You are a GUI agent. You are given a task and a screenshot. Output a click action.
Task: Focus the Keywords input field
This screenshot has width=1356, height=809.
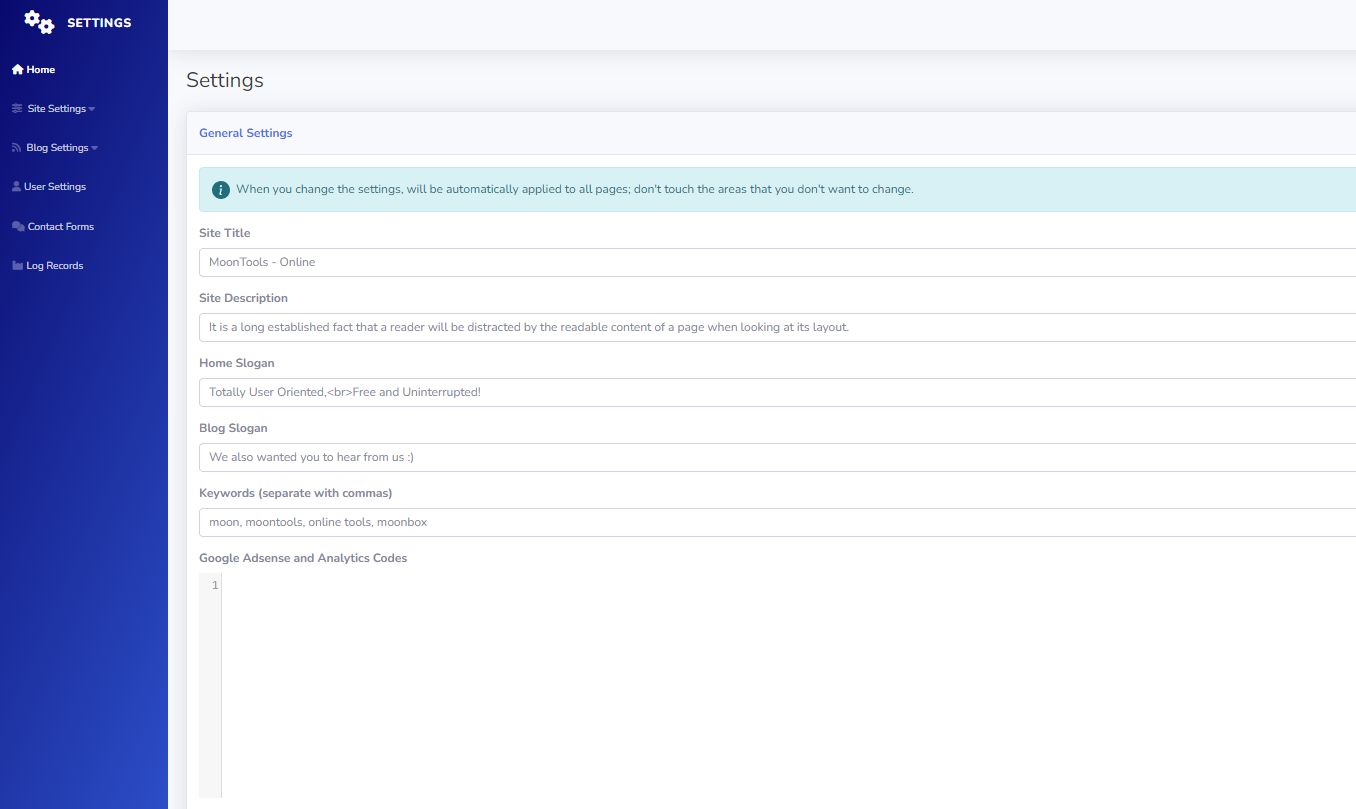(x=777, y=522)
